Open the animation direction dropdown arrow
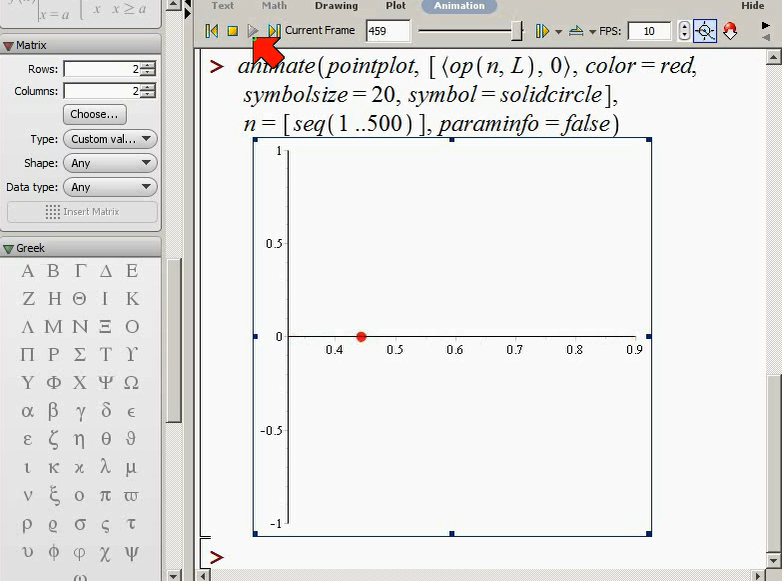 coord(559,32)
